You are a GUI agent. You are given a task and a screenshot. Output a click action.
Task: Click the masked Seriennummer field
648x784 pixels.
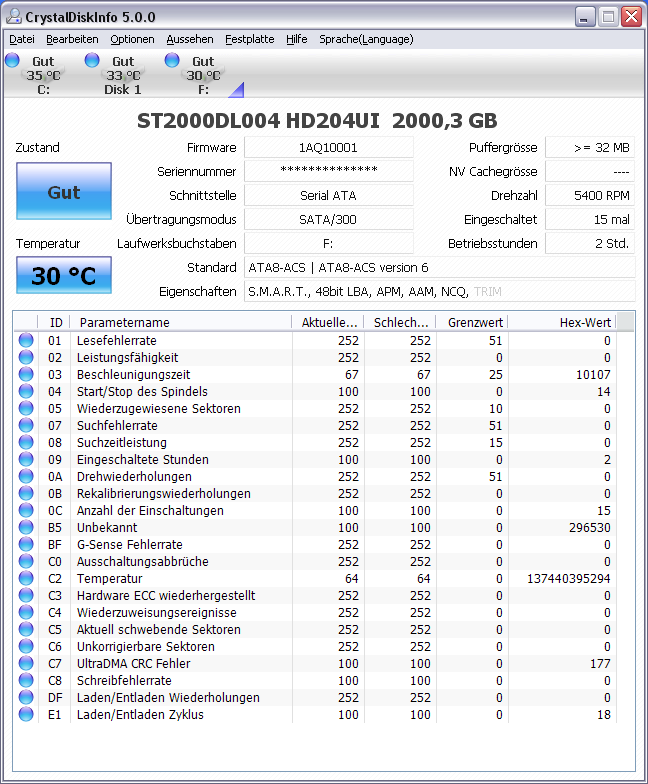click(x=328, y=172)
